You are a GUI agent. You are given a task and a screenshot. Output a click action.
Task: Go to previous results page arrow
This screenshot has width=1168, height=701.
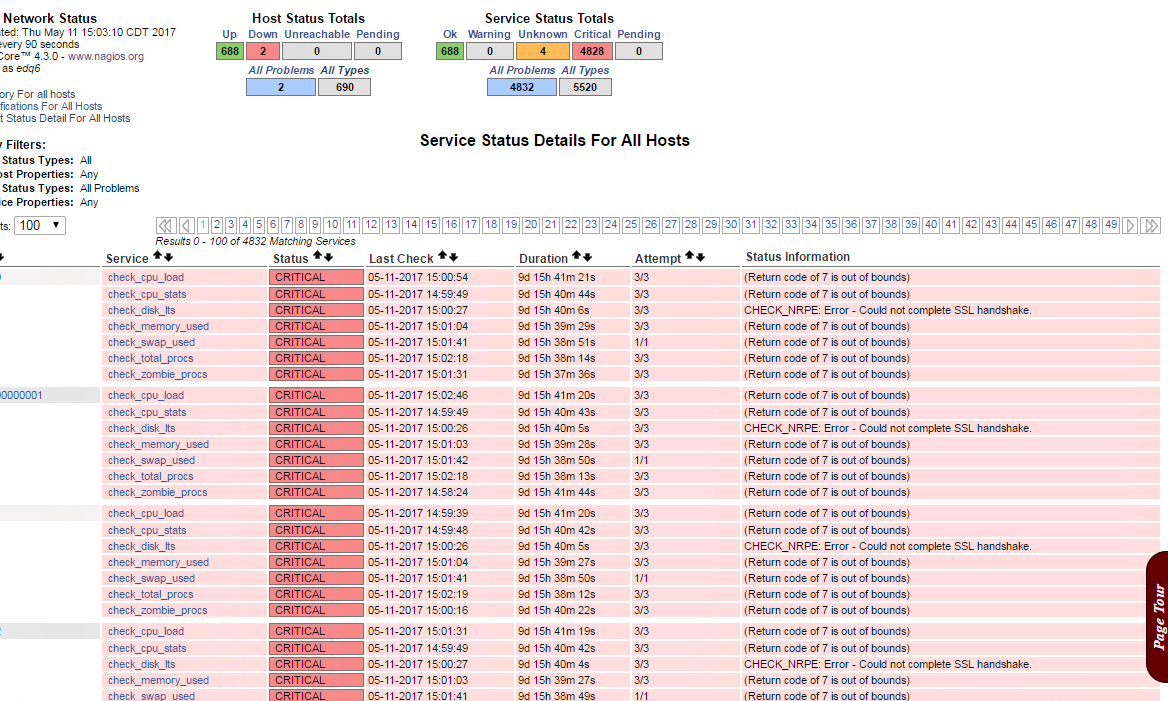[187, 225]
